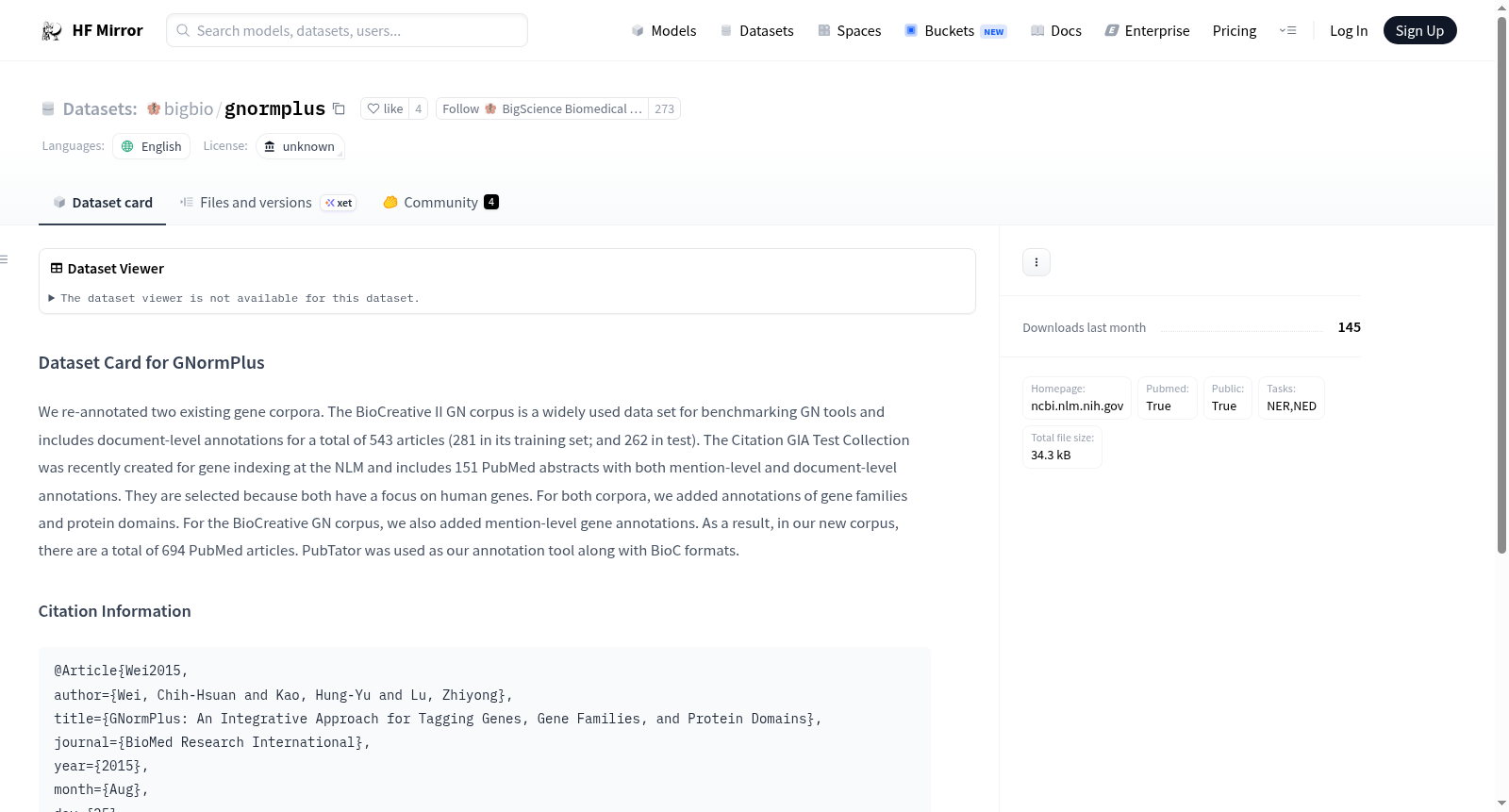
Task: Click the Pubmed: True tag
Action: [1168, 398]
